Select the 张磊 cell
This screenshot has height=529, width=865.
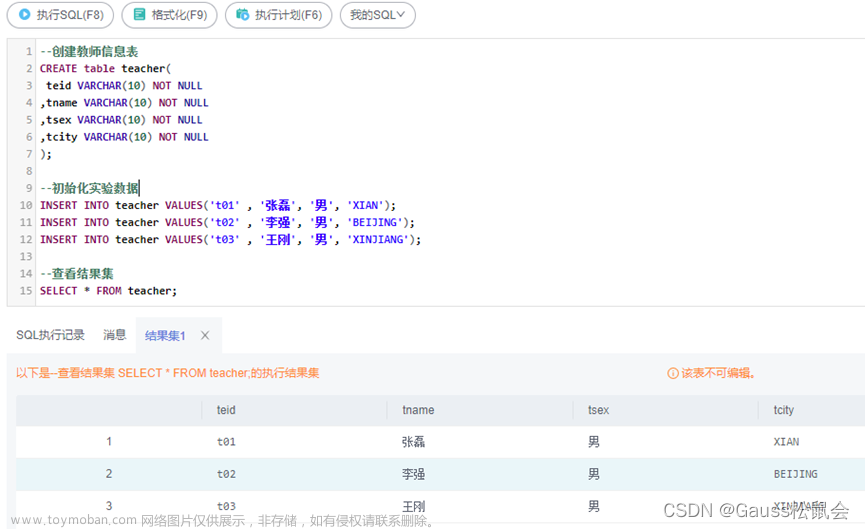coord(413,442)
